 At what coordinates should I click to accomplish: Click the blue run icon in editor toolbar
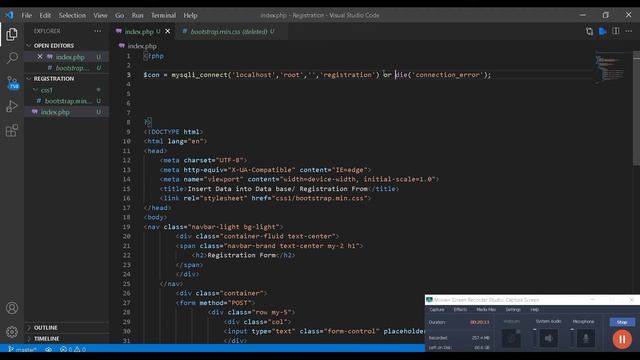coord(602,31)
